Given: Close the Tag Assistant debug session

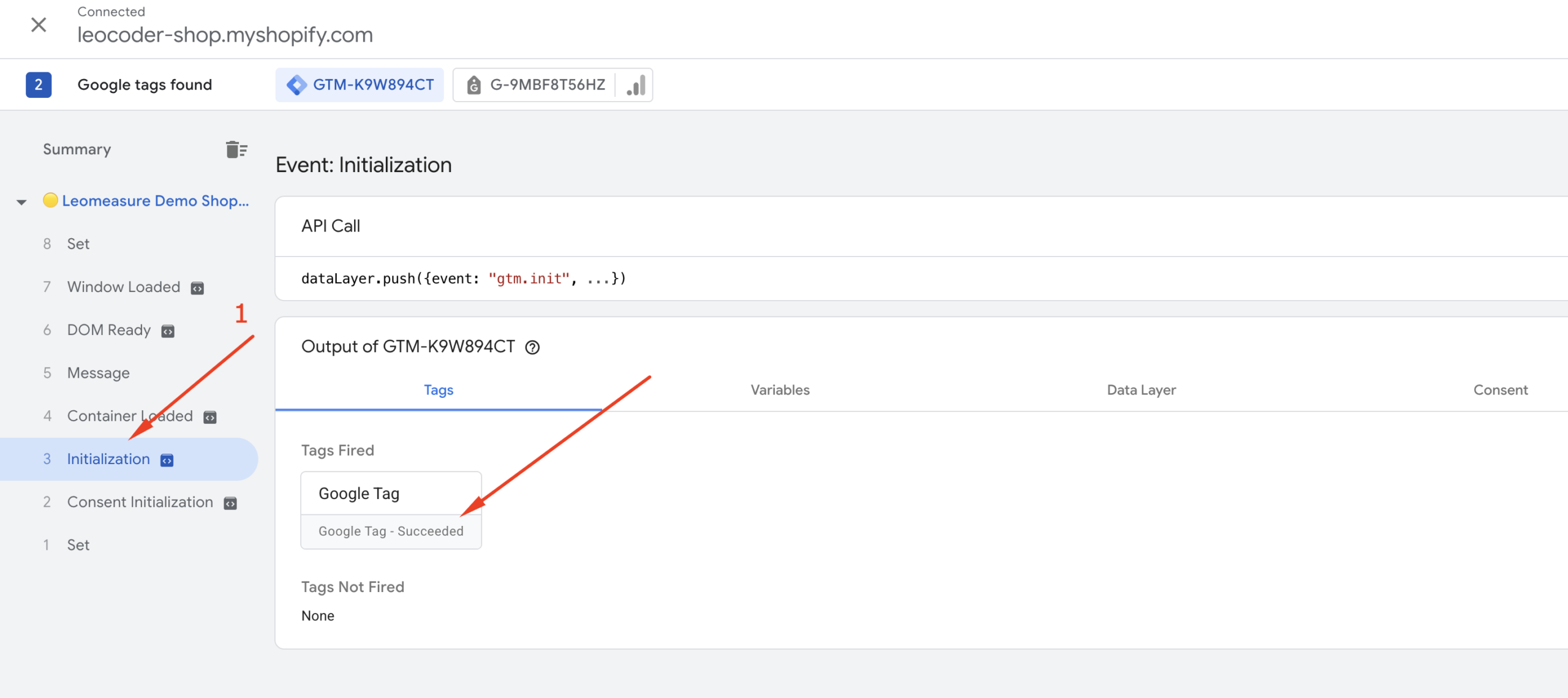Looking at the screenshot, I should [39, 25].
